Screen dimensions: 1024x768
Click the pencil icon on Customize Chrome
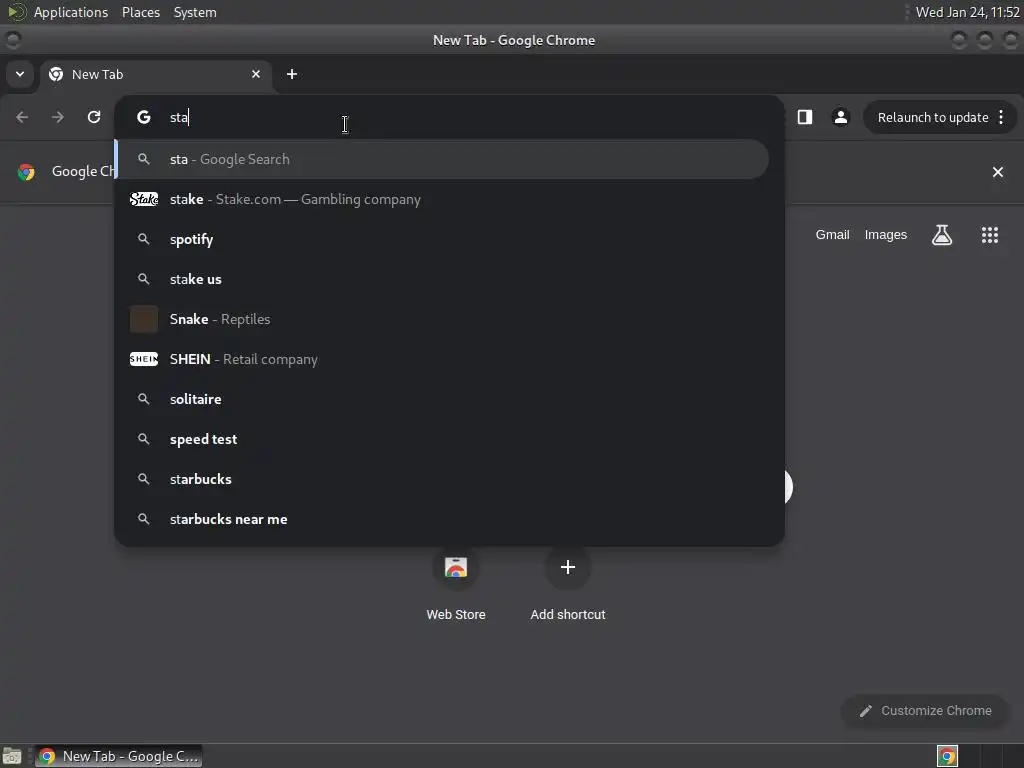tap(866, 711)
